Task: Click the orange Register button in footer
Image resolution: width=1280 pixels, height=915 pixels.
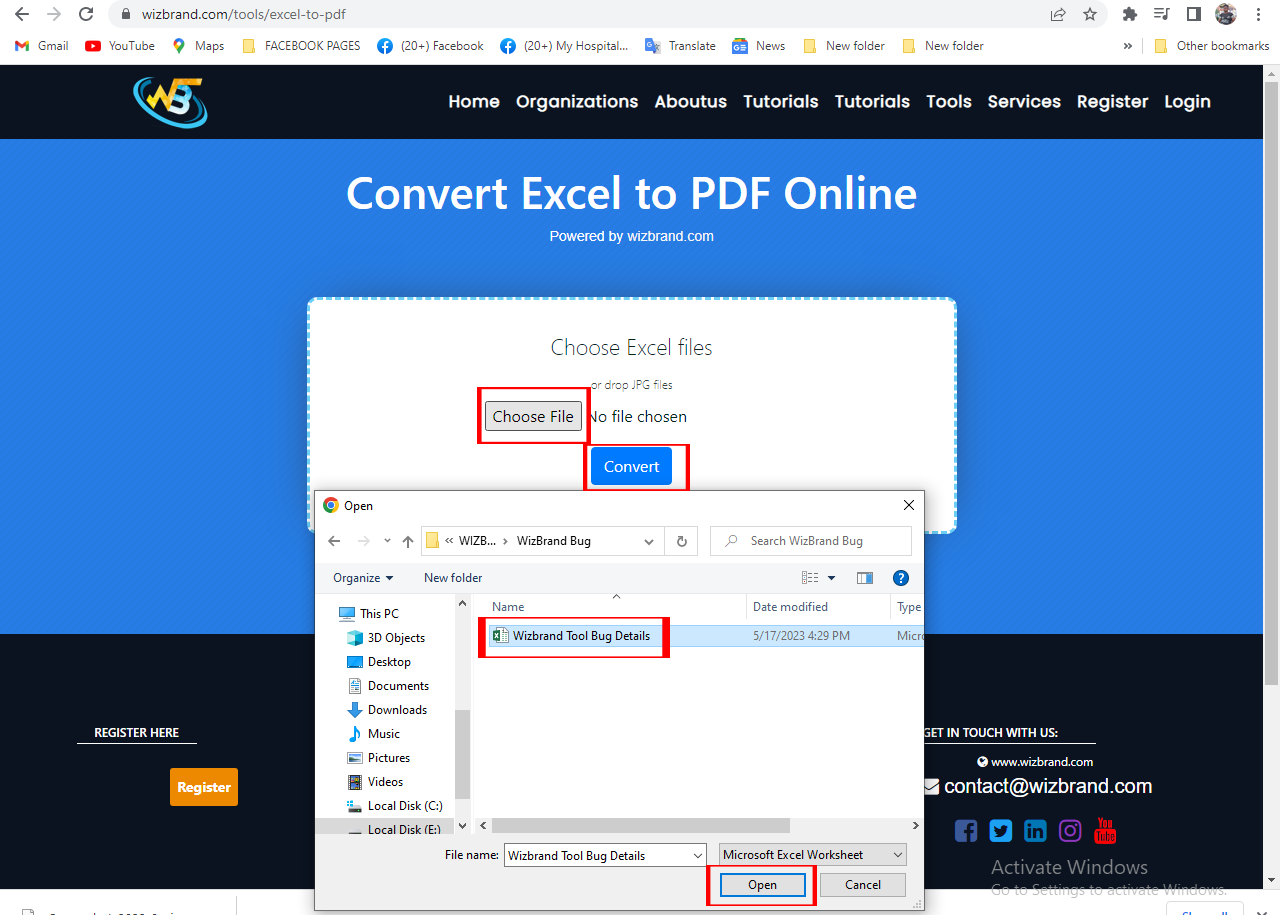Action: (204, 787)
